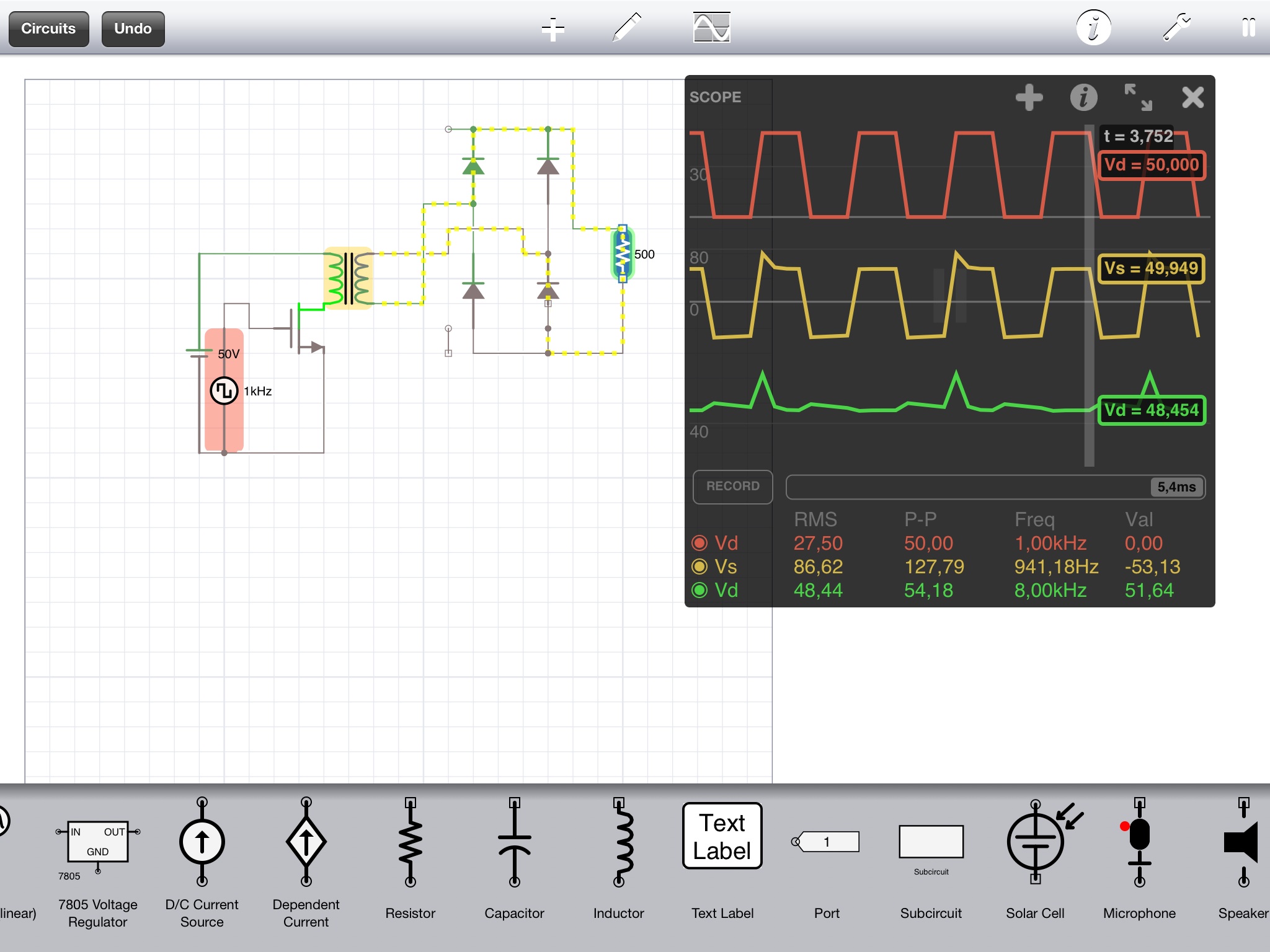Click the 86,62 RMS value for Vs
The width and height of the screenshot is (1270, 952).
coord(818,566)
